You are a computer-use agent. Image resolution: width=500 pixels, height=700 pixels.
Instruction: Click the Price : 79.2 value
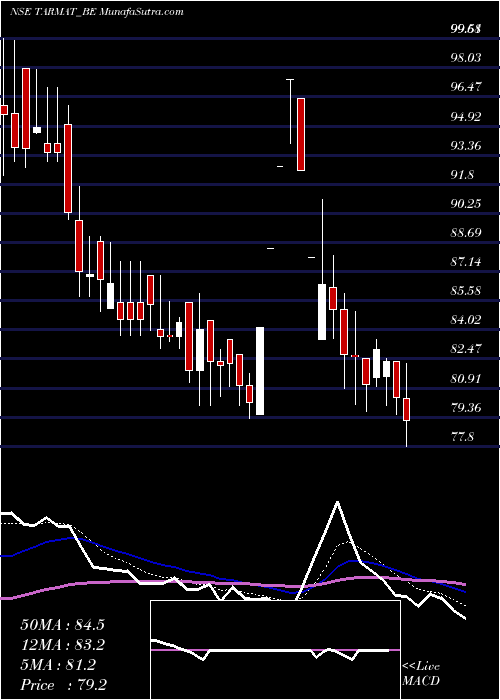[63, 685]
